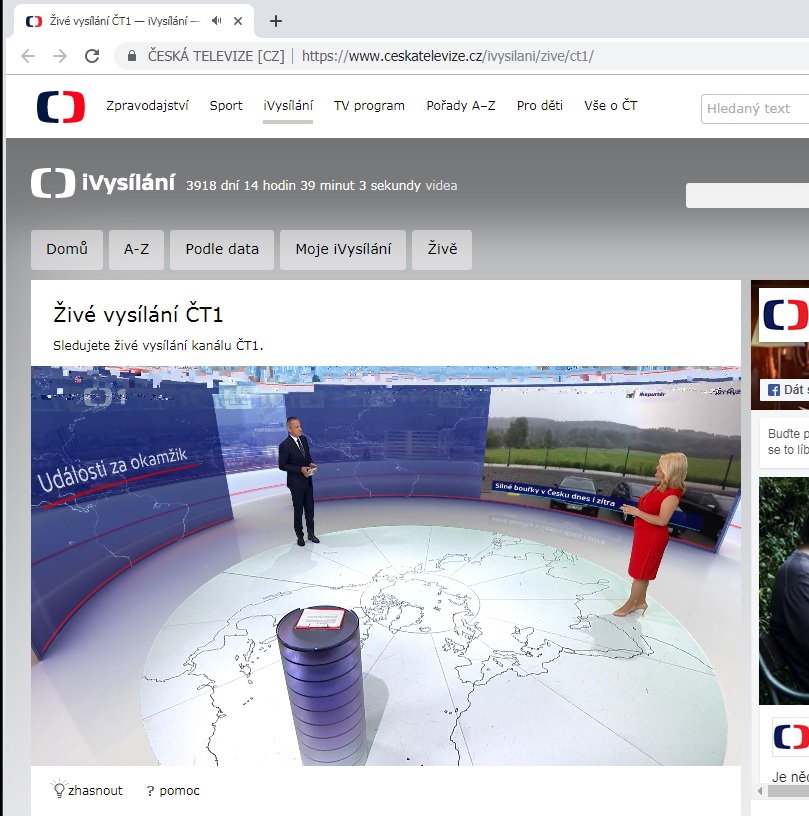This screenshot has height=816, width=809.
Task: Click the live ČT1 video player
Action: coord(385,565)
